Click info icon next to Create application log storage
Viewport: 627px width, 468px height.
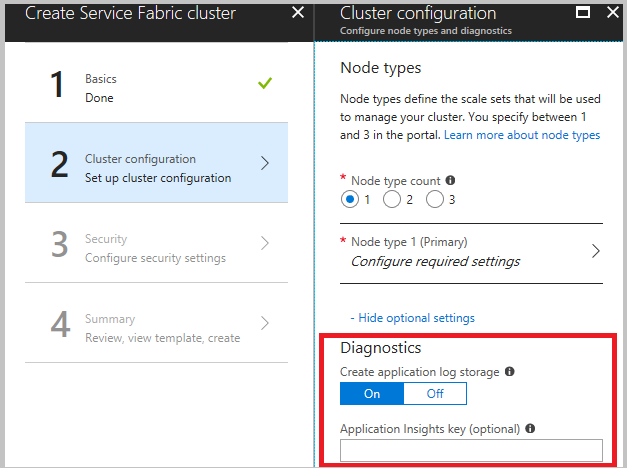[510, 372]
